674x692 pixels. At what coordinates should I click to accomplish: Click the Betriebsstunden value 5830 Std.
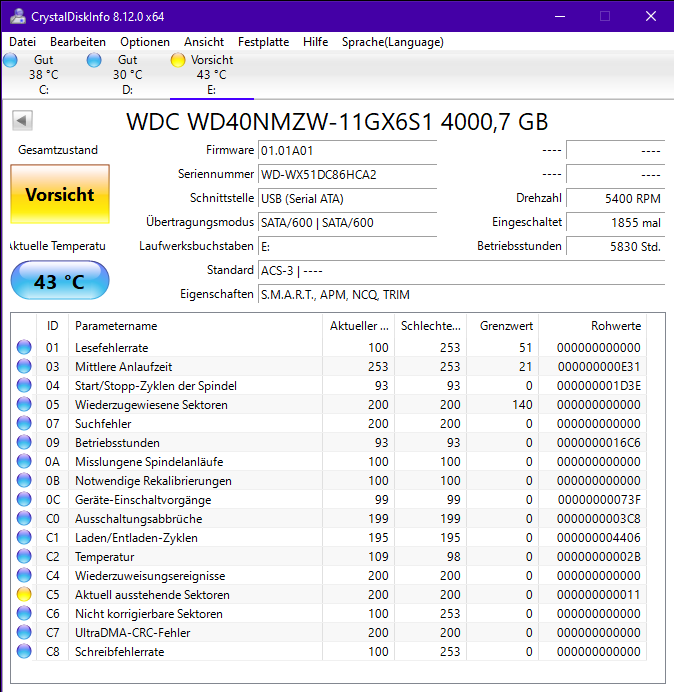point(615,246)
